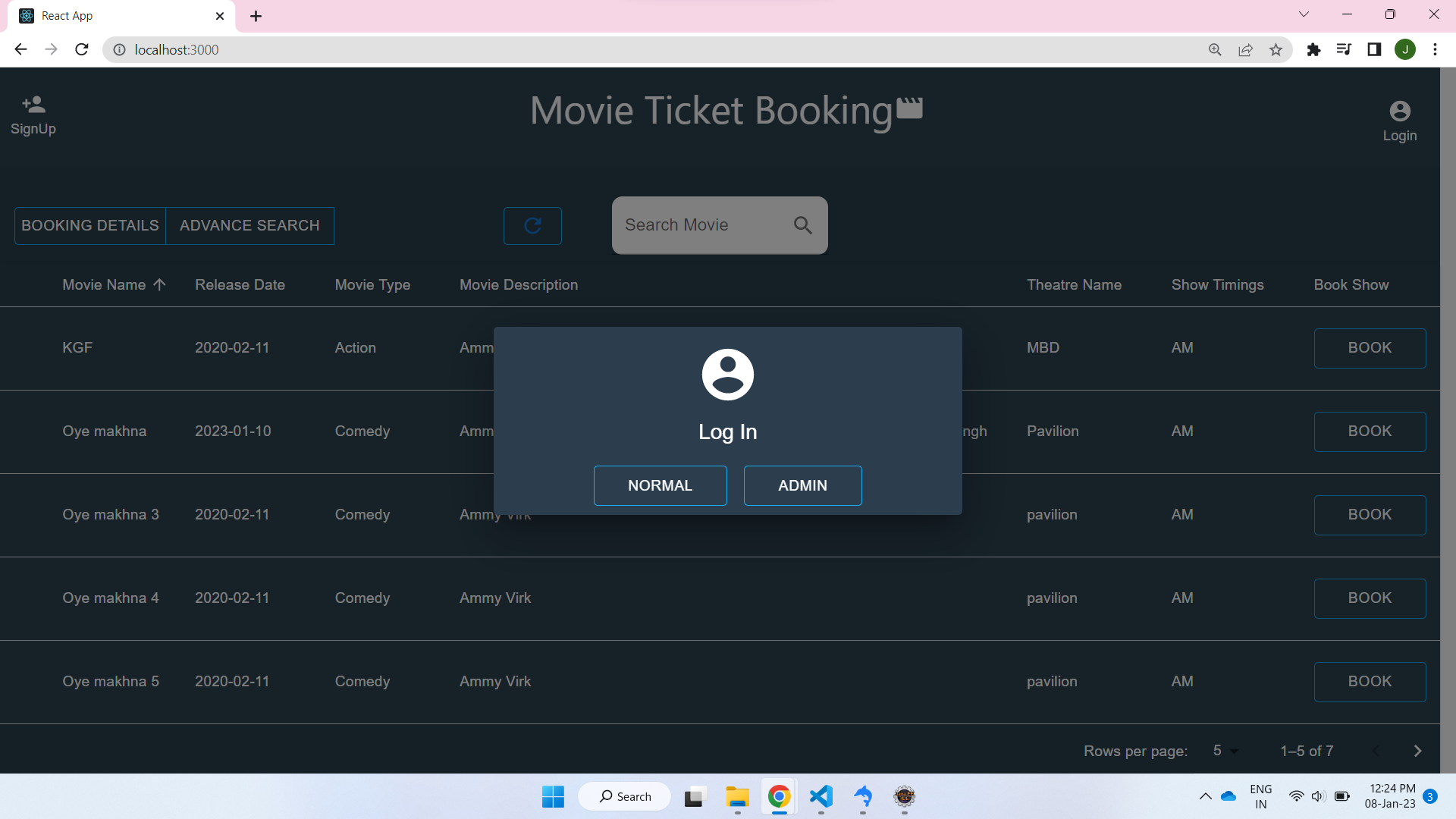Screen dimensions: 1456x819
Task: Check the battery level indicator
Action: point(1341,796)
